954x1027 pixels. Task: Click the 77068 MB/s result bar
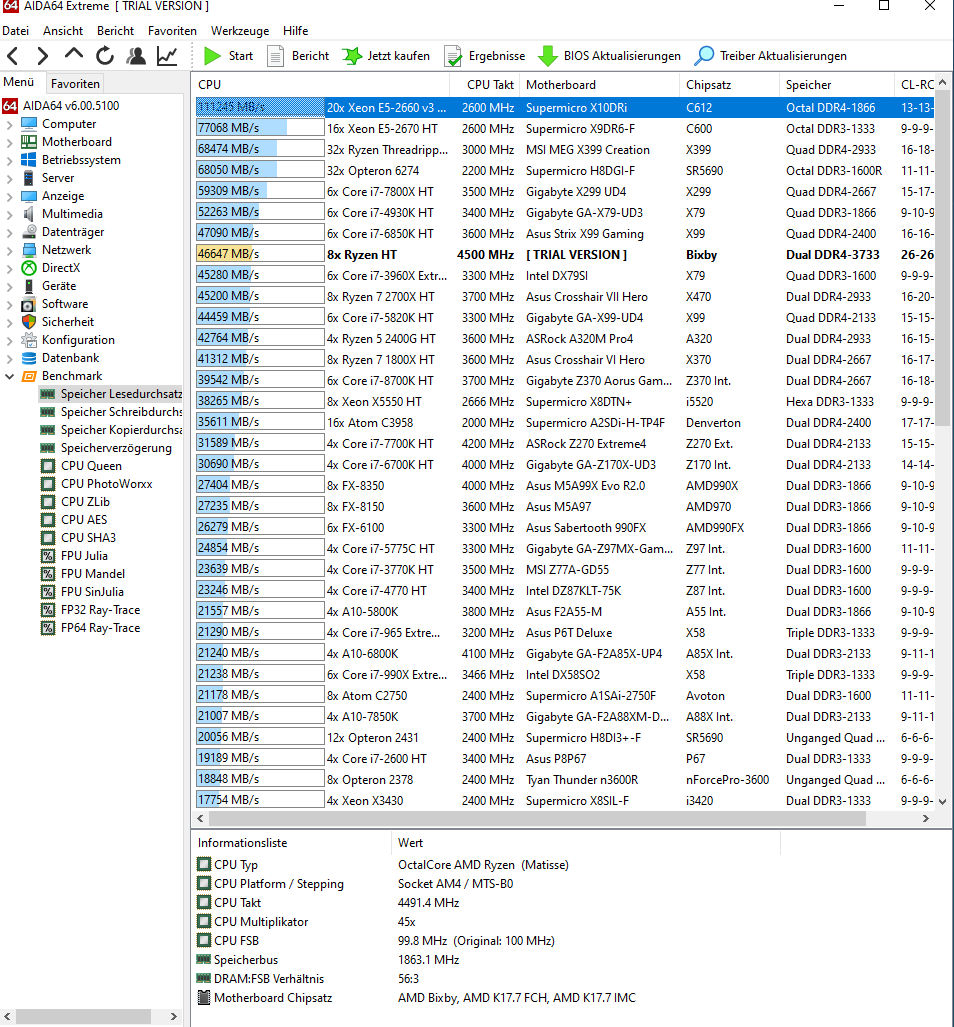tap(260, 128)
